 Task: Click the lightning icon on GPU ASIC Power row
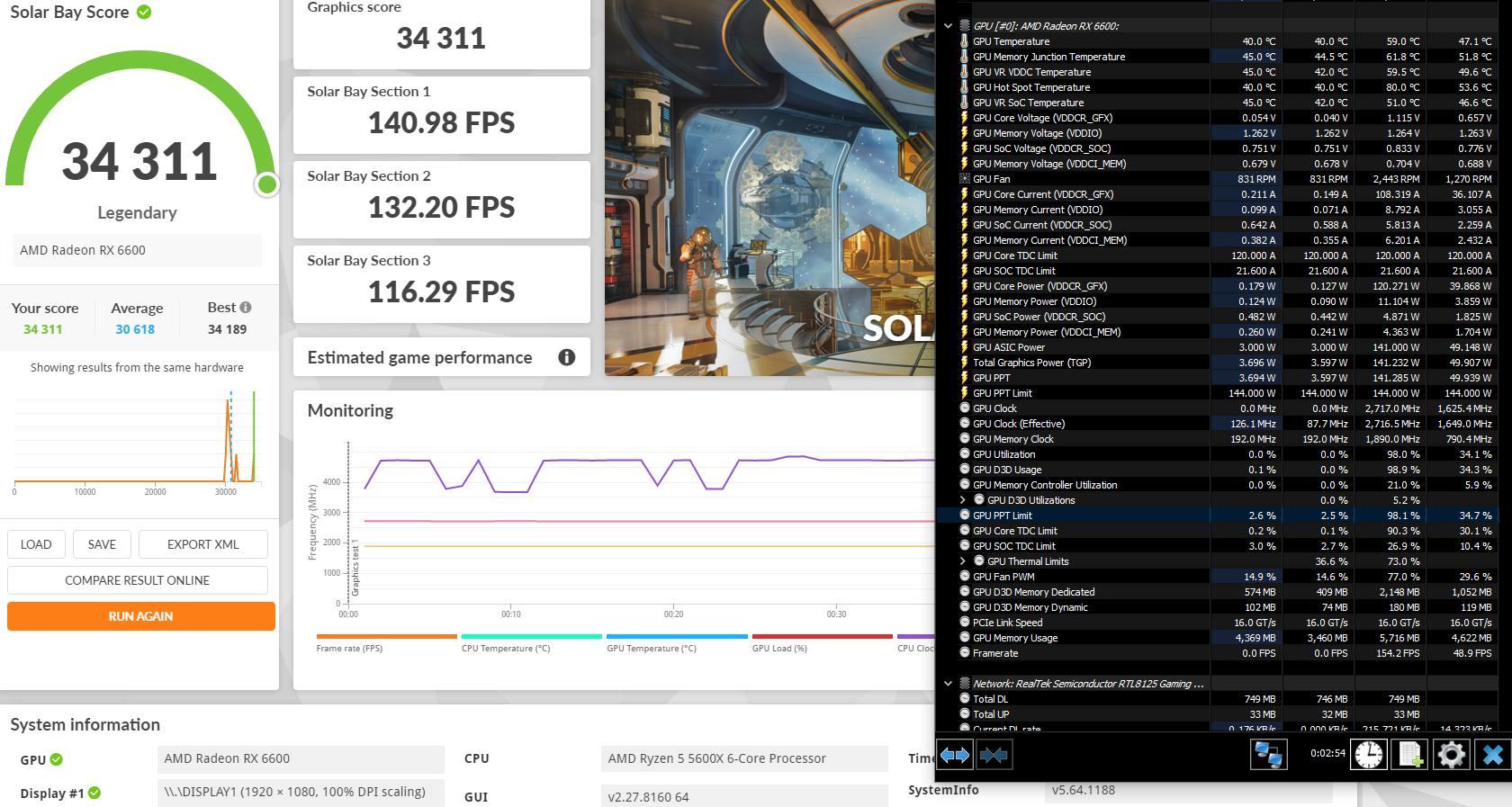point(965,347)
